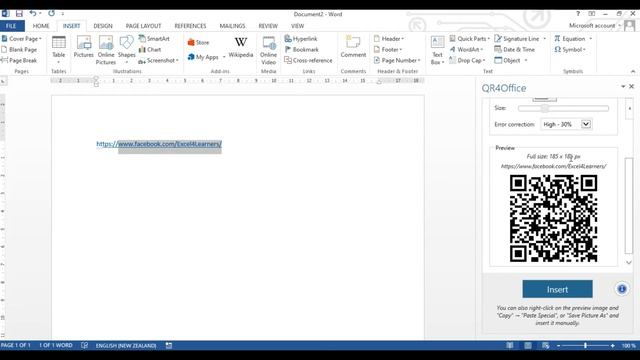The height and width of the screenshot is (360, 640).
Task: Insert Date & Time
Action: [514, 49]
